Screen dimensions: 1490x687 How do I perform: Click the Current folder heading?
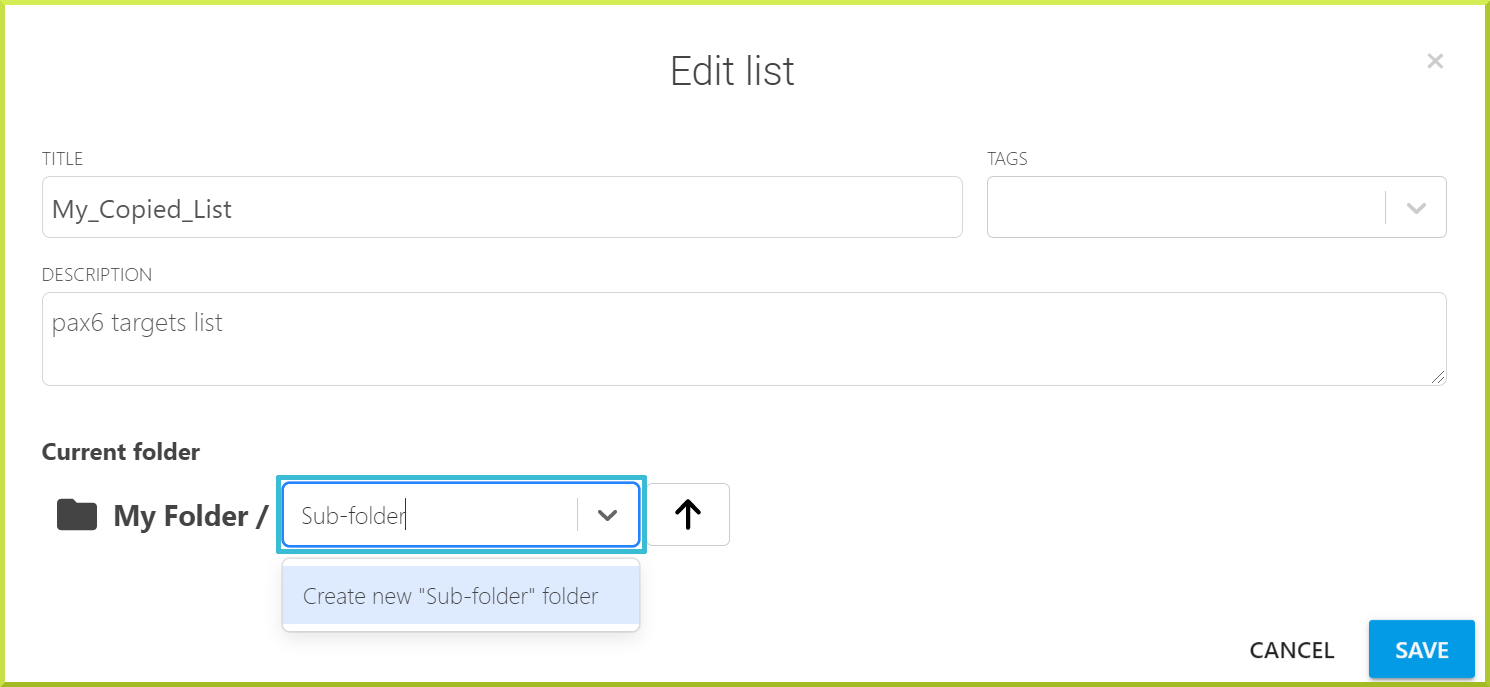[x=121, y=452]
